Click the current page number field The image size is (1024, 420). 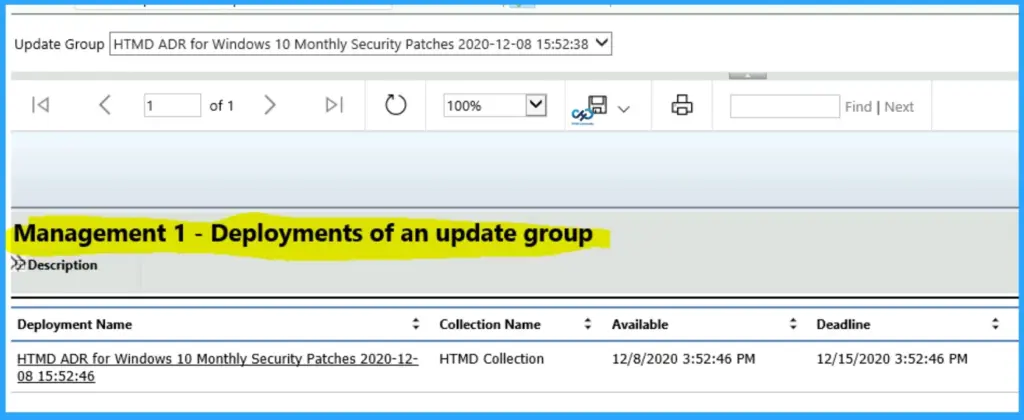tap(172, 105)
